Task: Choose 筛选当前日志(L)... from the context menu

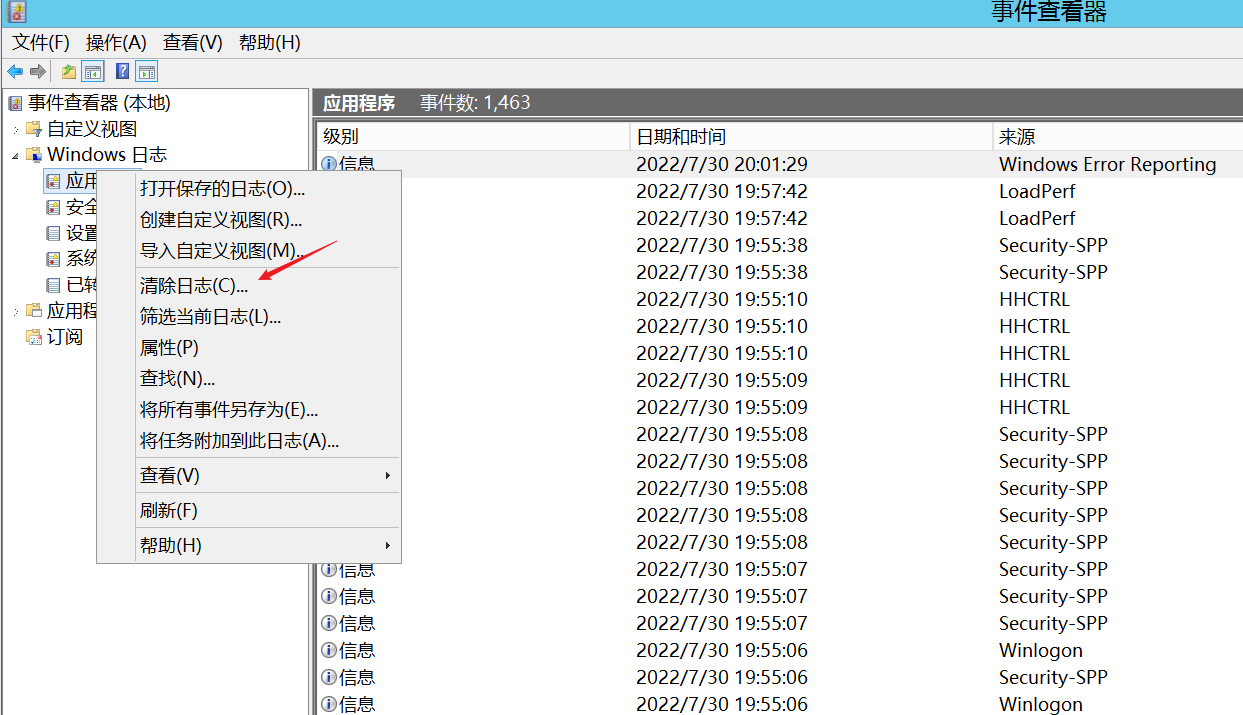Action: [210, 317]
